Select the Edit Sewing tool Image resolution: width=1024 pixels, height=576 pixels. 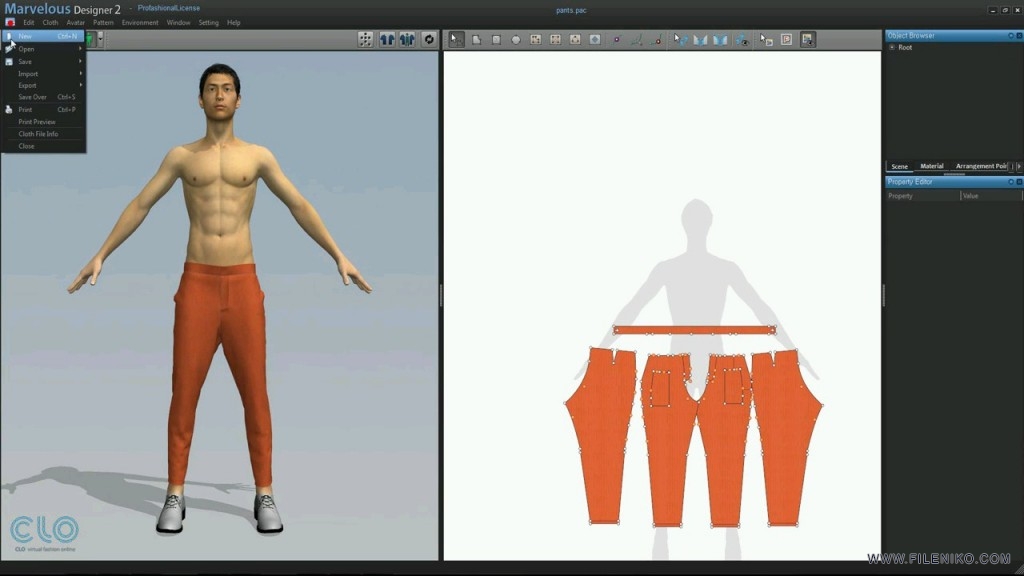(680, 40)
